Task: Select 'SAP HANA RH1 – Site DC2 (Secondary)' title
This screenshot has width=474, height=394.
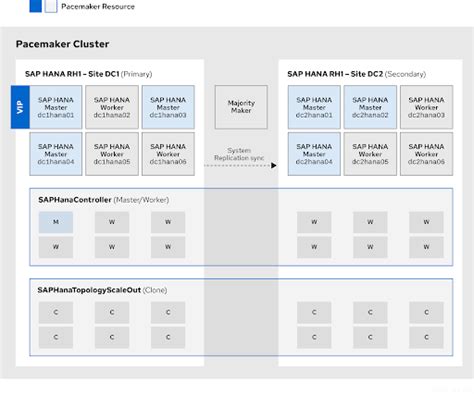Action: tap(357, 74)
